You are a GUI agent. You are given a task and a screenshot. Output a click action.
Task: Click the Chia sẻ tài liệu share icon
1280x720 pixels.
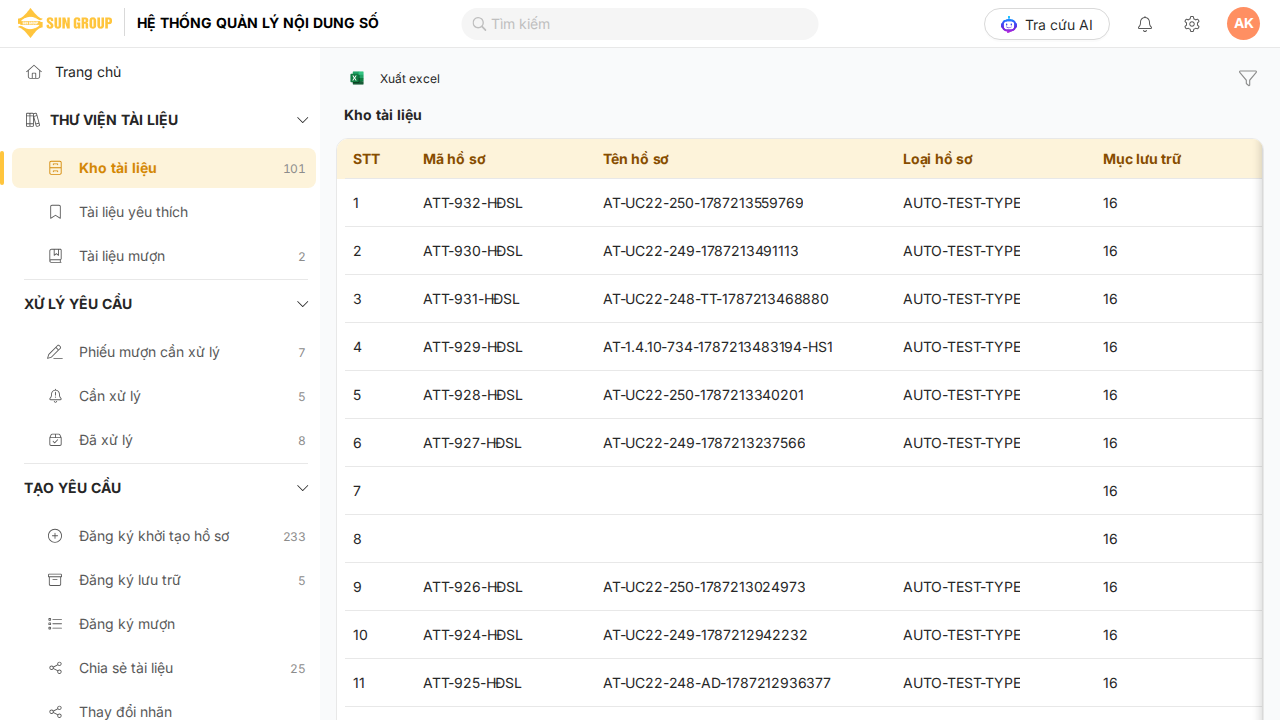pyautogui.click(x=56, y=668)
